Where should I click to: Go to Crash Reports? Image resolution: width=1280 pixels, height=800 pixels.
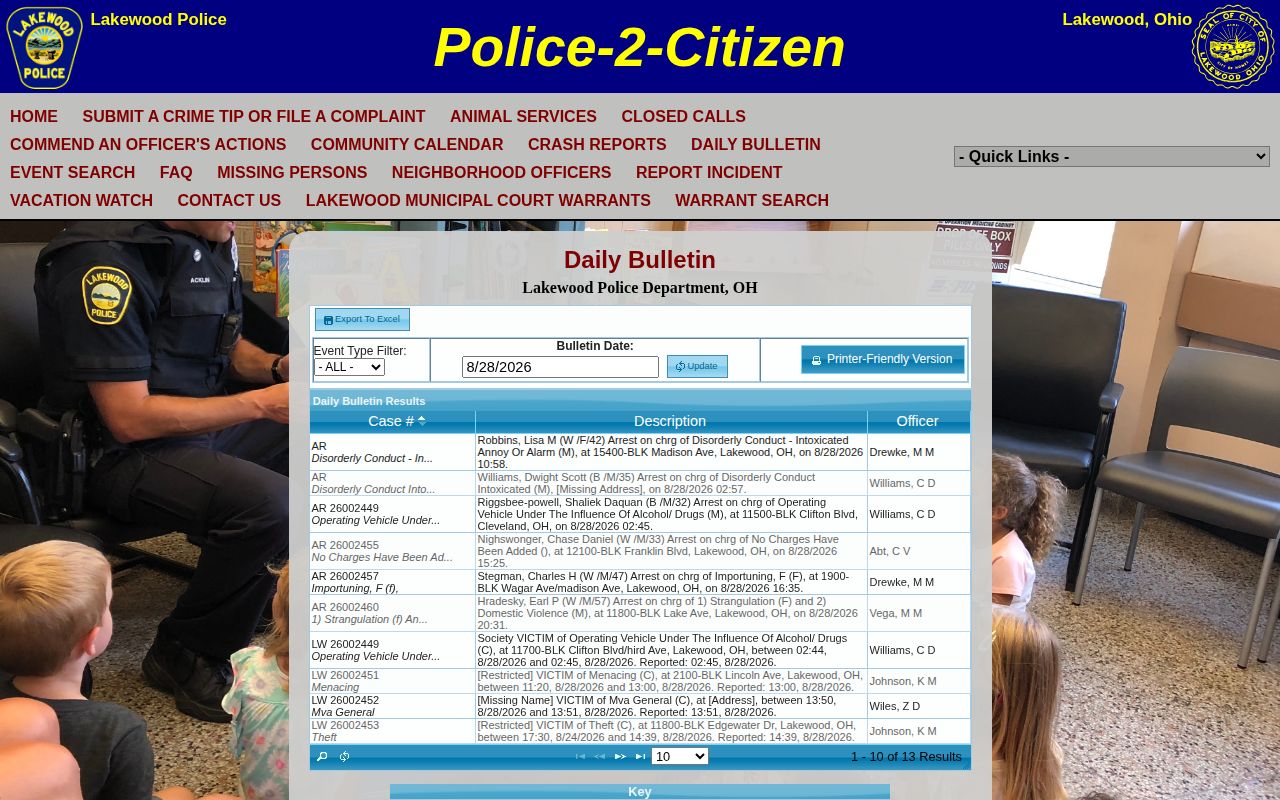(x=597, y=144)
